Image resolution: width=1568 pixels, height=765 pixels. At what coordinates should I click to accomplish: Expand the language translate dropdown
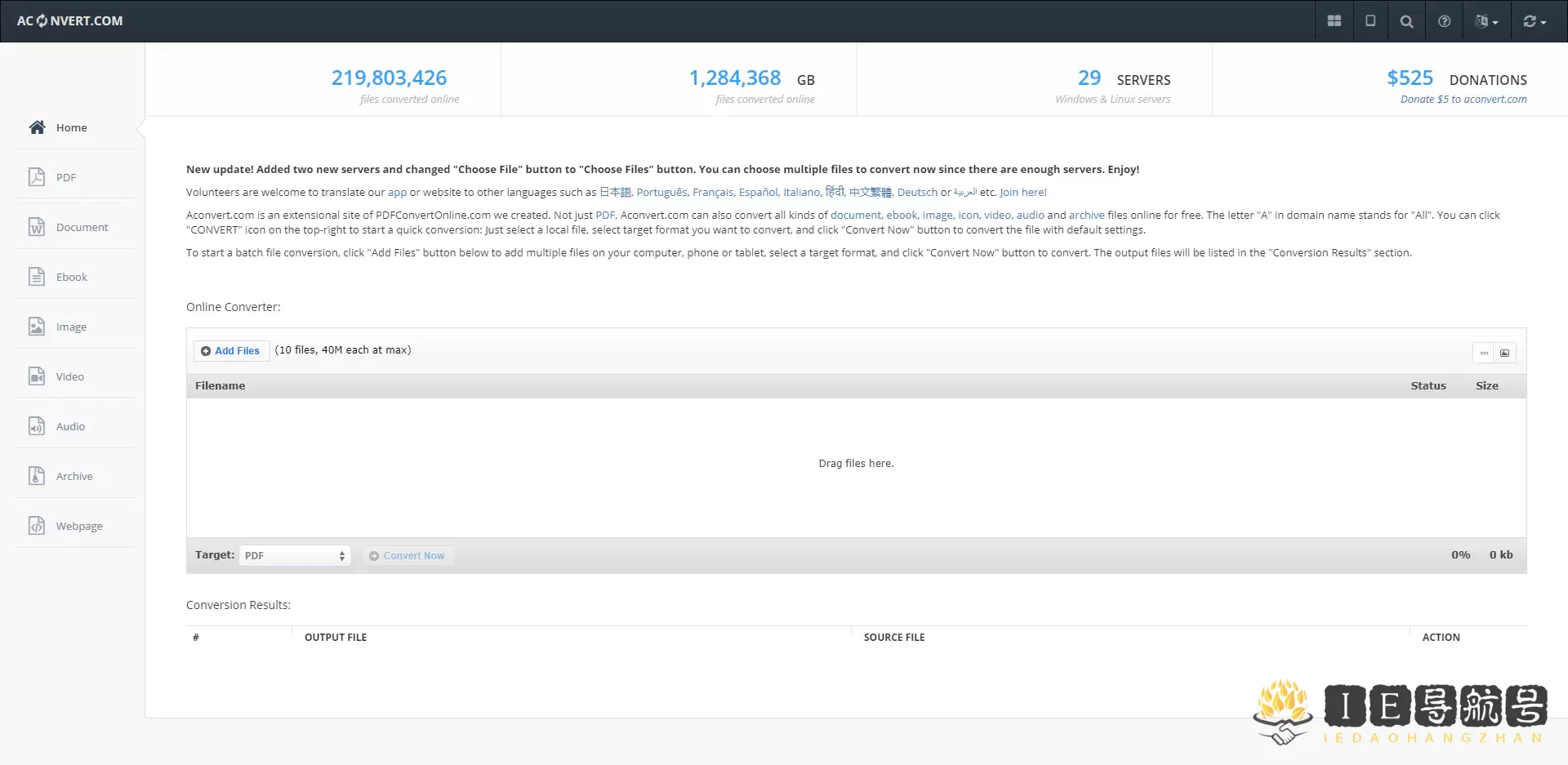point(1486,21)
